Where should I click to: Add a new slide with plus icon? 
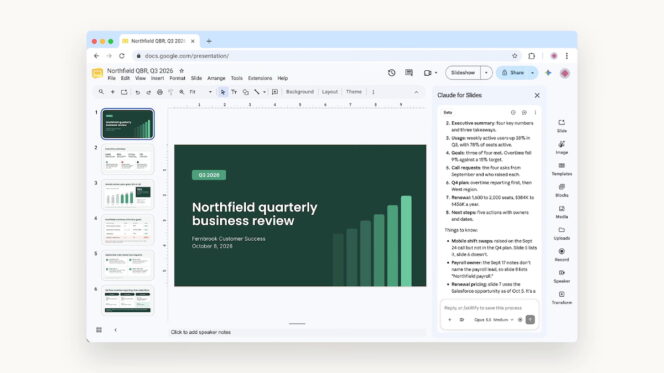tap(113, 92)
